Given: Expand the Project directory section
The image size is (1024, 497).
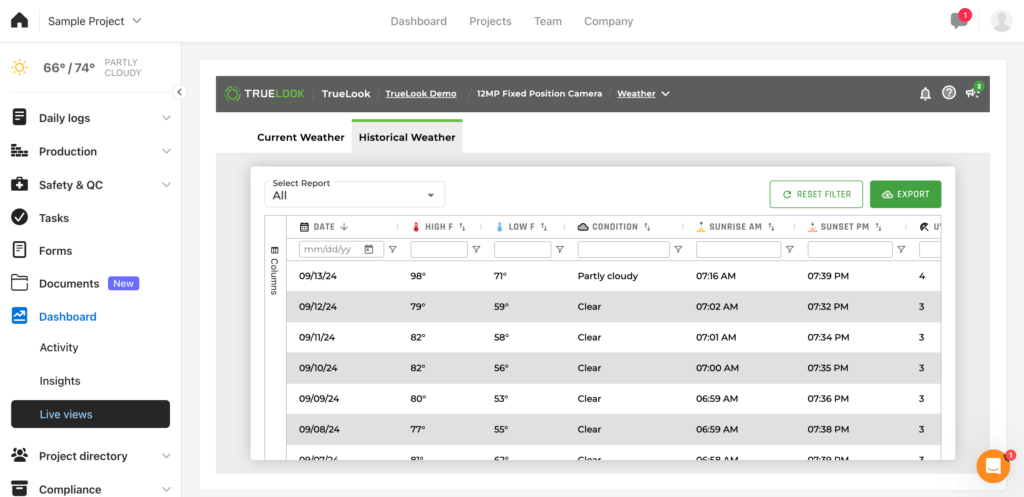Looking at the screenshot, I should coord(167,456).
